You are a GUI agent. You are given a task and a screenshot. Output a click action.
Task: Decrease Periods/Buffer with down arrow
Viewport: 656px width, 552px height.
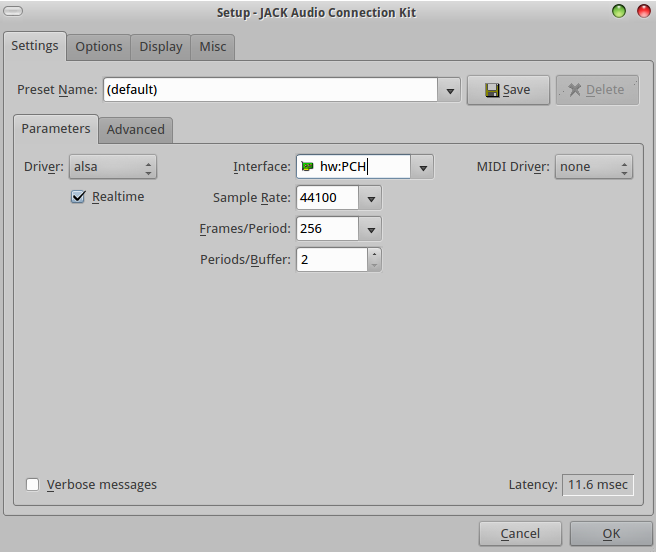(374, 266)
